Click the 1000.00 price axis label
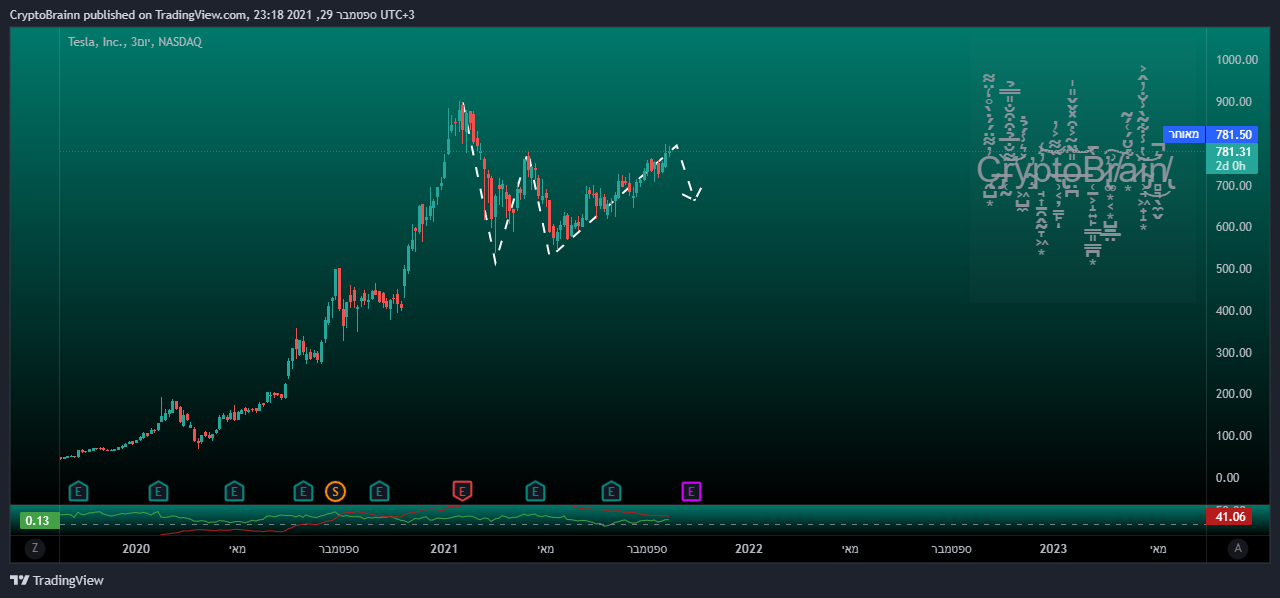Viewport: 1280px width, 598px height. coord(1237,60)
